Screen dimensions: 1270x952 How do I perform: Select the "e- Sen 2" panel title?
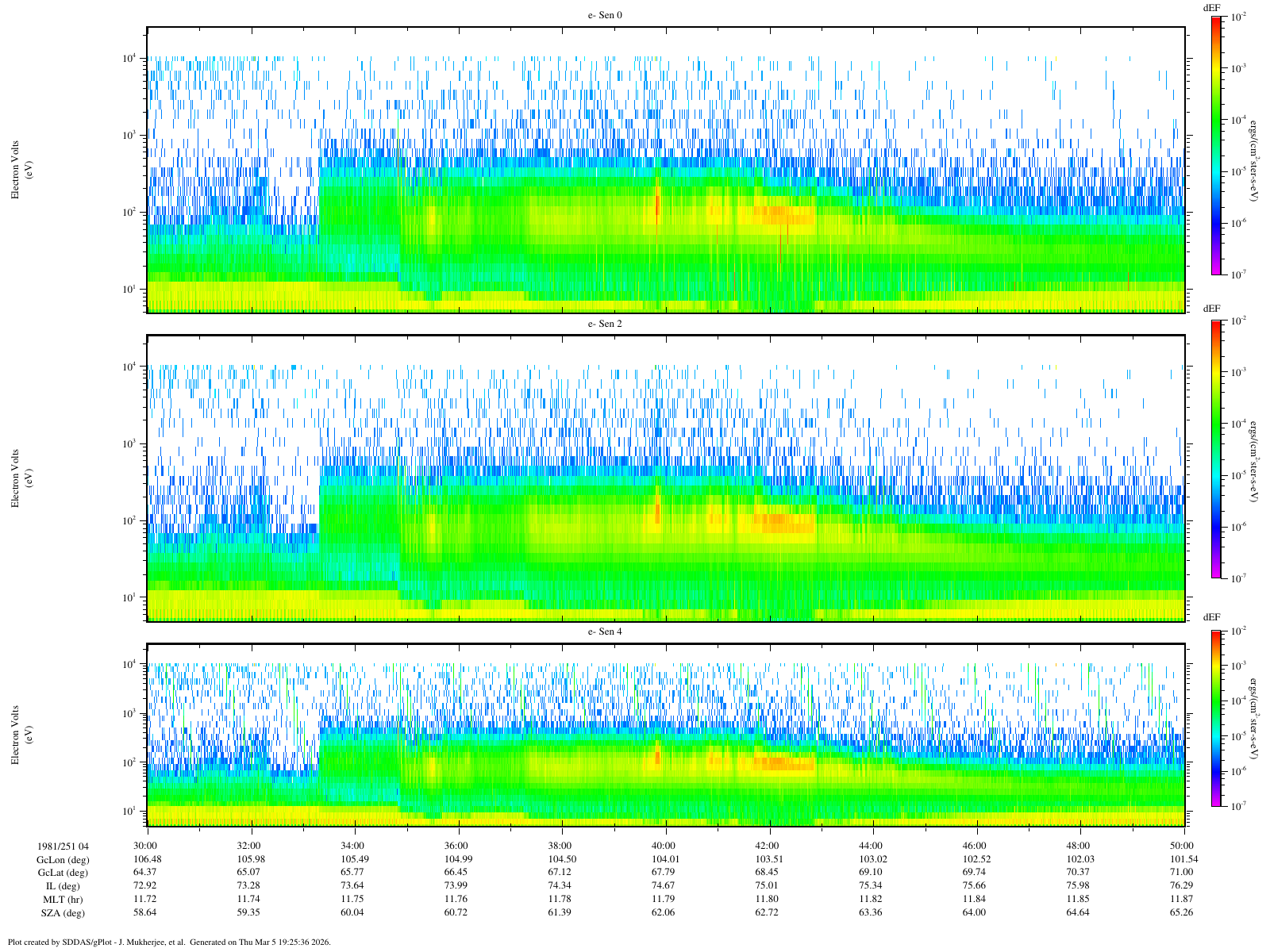[x=604, y=324]
